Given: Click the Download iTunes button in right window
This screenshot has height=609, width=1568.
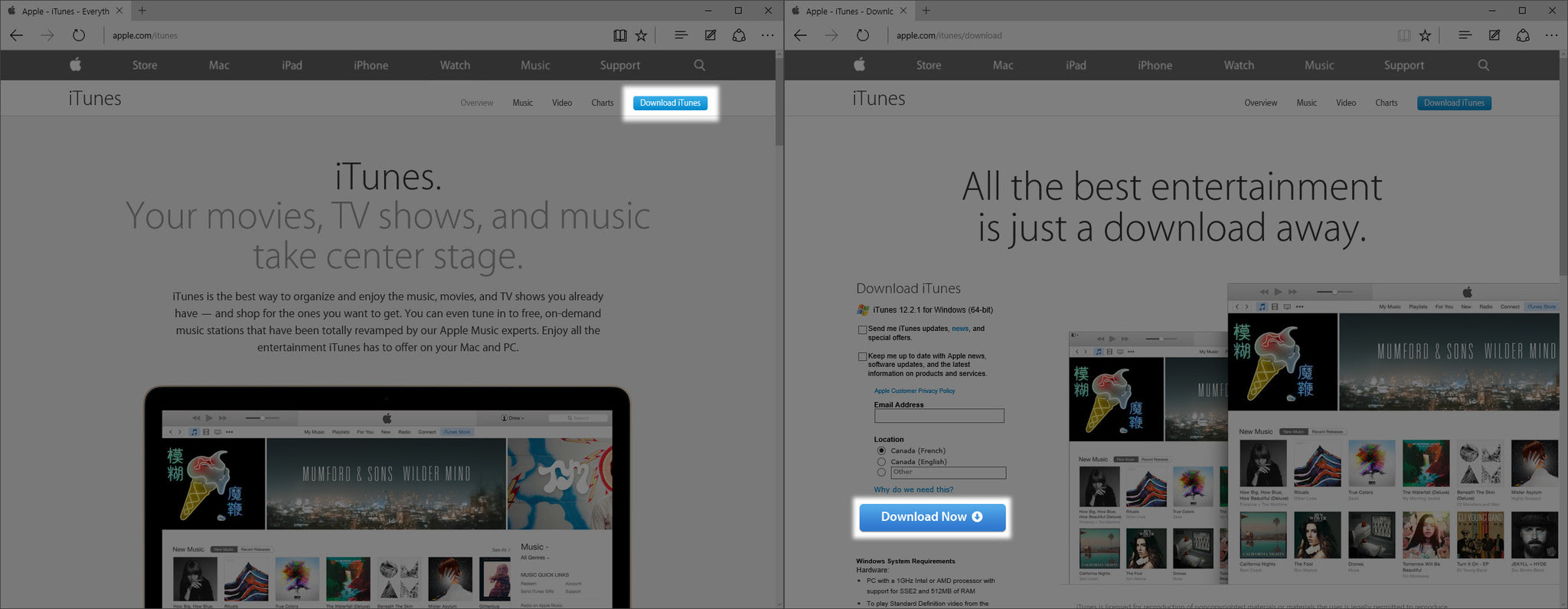Looking at the screenshot, I should [x=1454, y=103].
